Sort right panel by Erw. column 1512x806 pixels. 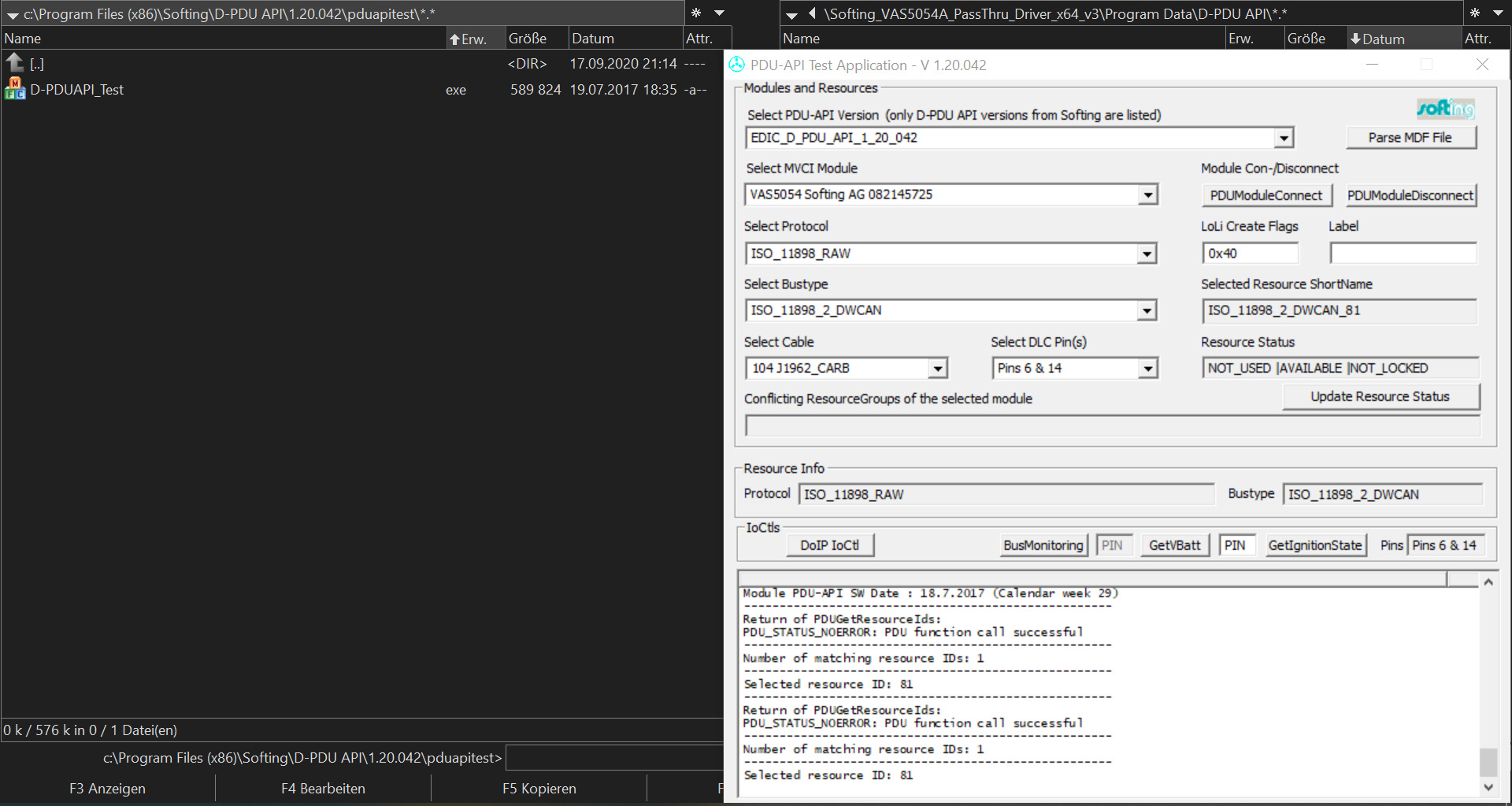tap(1254, 38)
